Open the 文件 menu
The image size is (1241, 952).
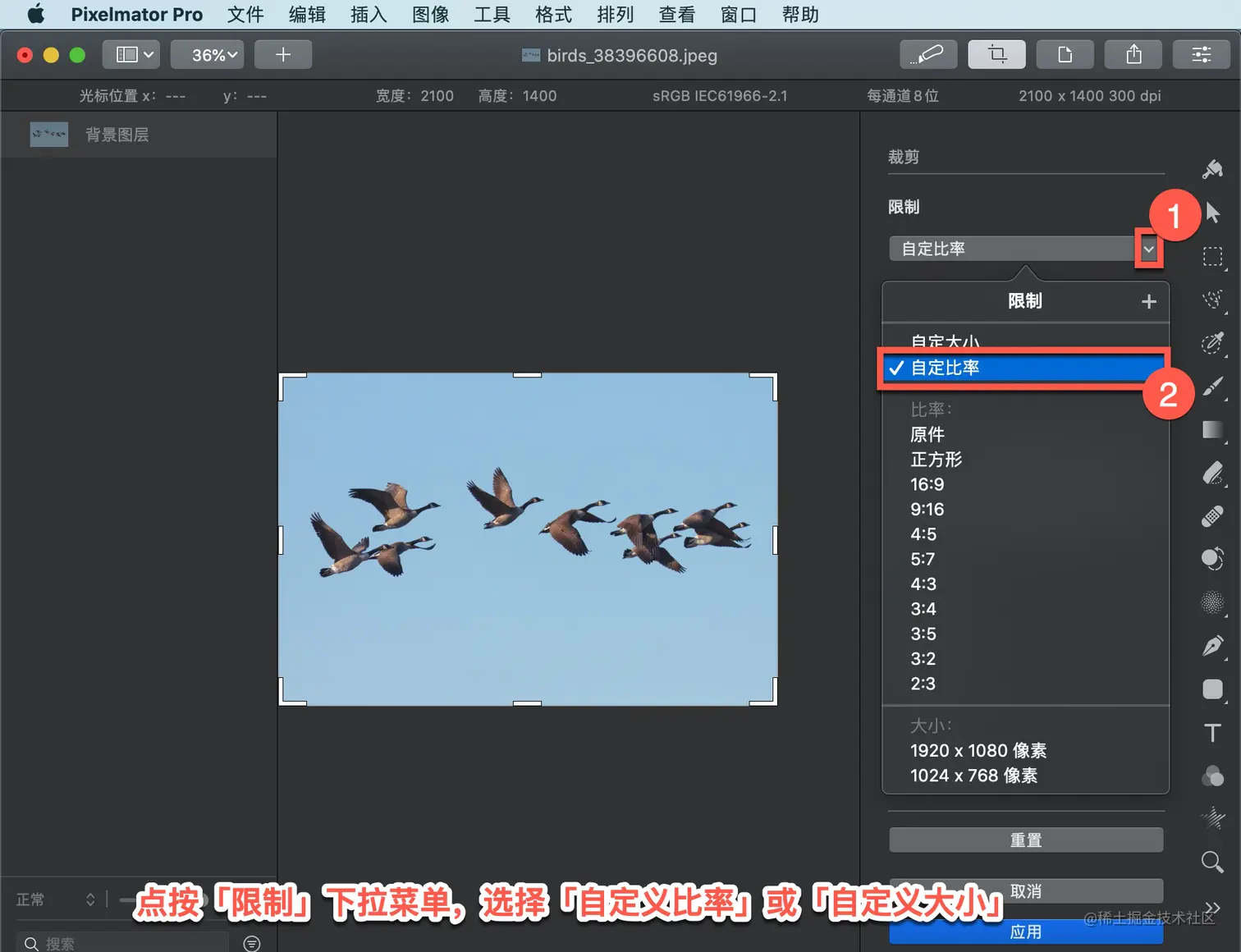[245, 14]
